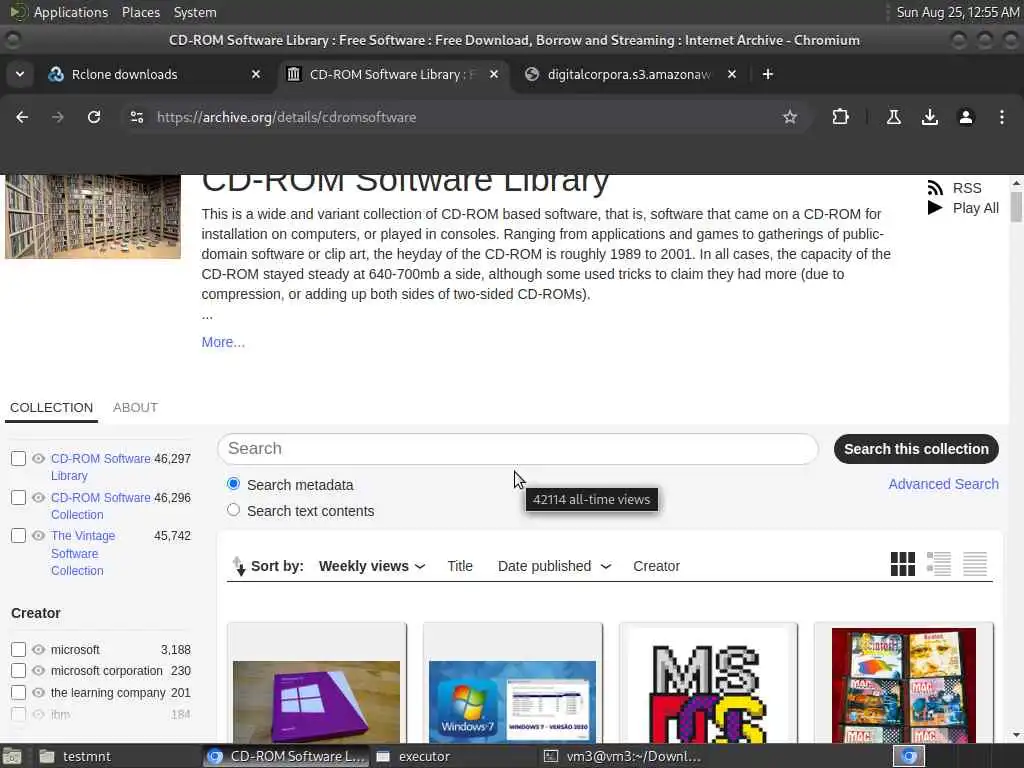
Task: Click the address bar URL
Action: point(286,117)
